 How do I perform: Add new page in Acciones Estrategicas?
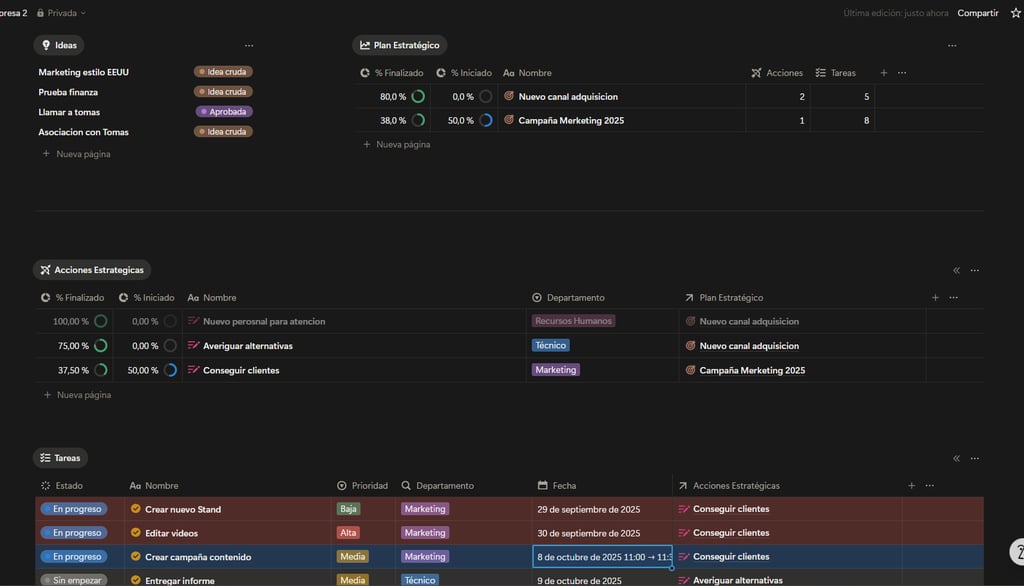(x=77, y=395)
